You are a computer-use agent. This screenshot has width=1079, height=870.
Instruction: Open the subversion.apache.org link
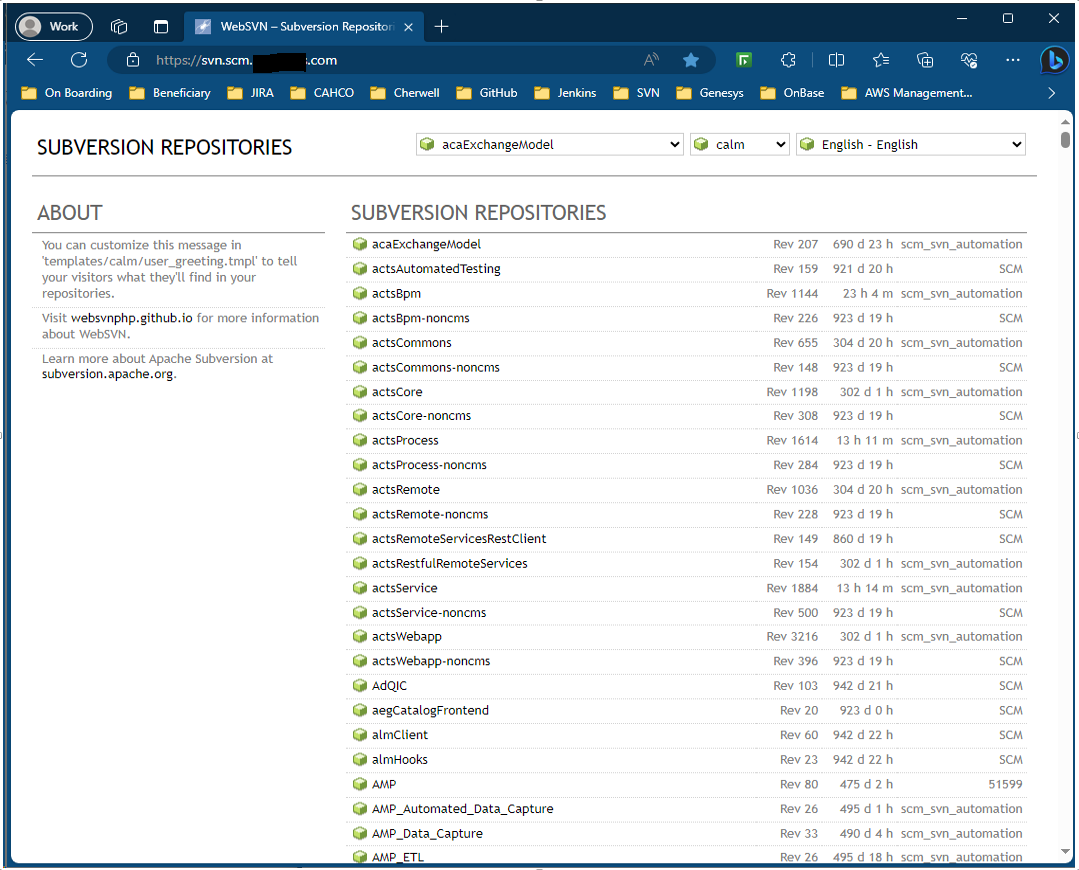[x=107, y=374]
